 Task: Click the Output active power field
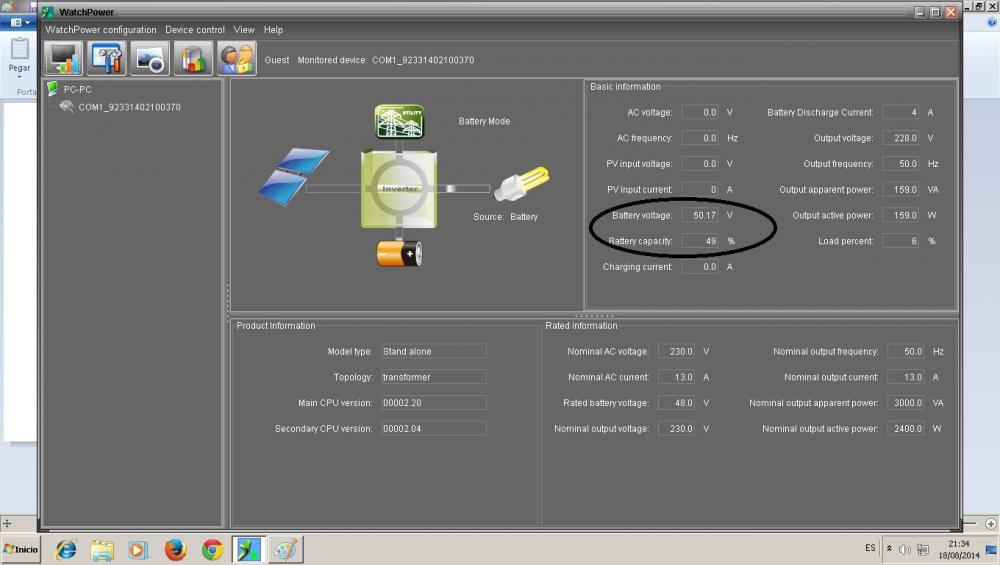point(901,216)
